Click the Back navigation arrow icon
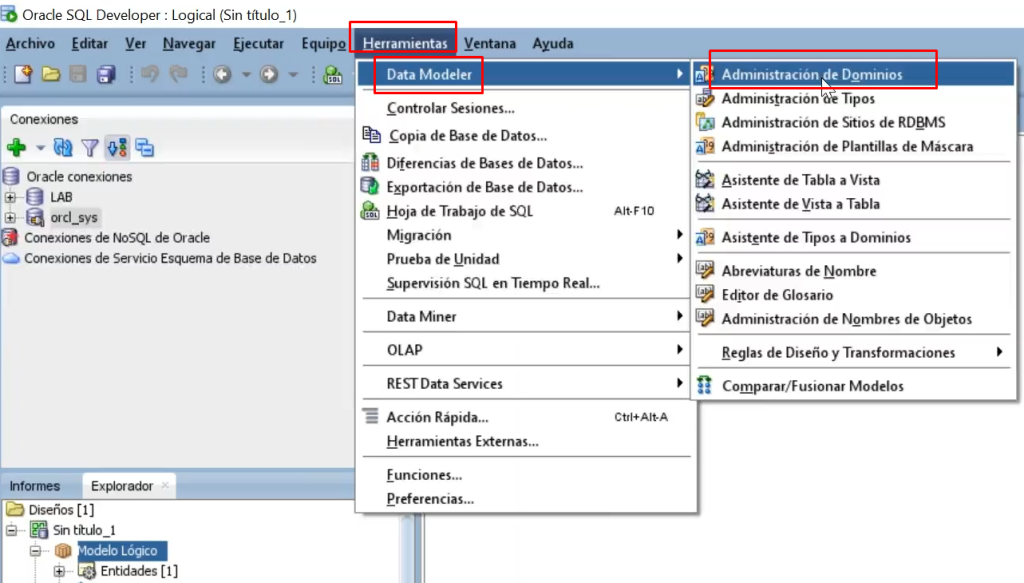1024x583 pixels. coord(222,74)
